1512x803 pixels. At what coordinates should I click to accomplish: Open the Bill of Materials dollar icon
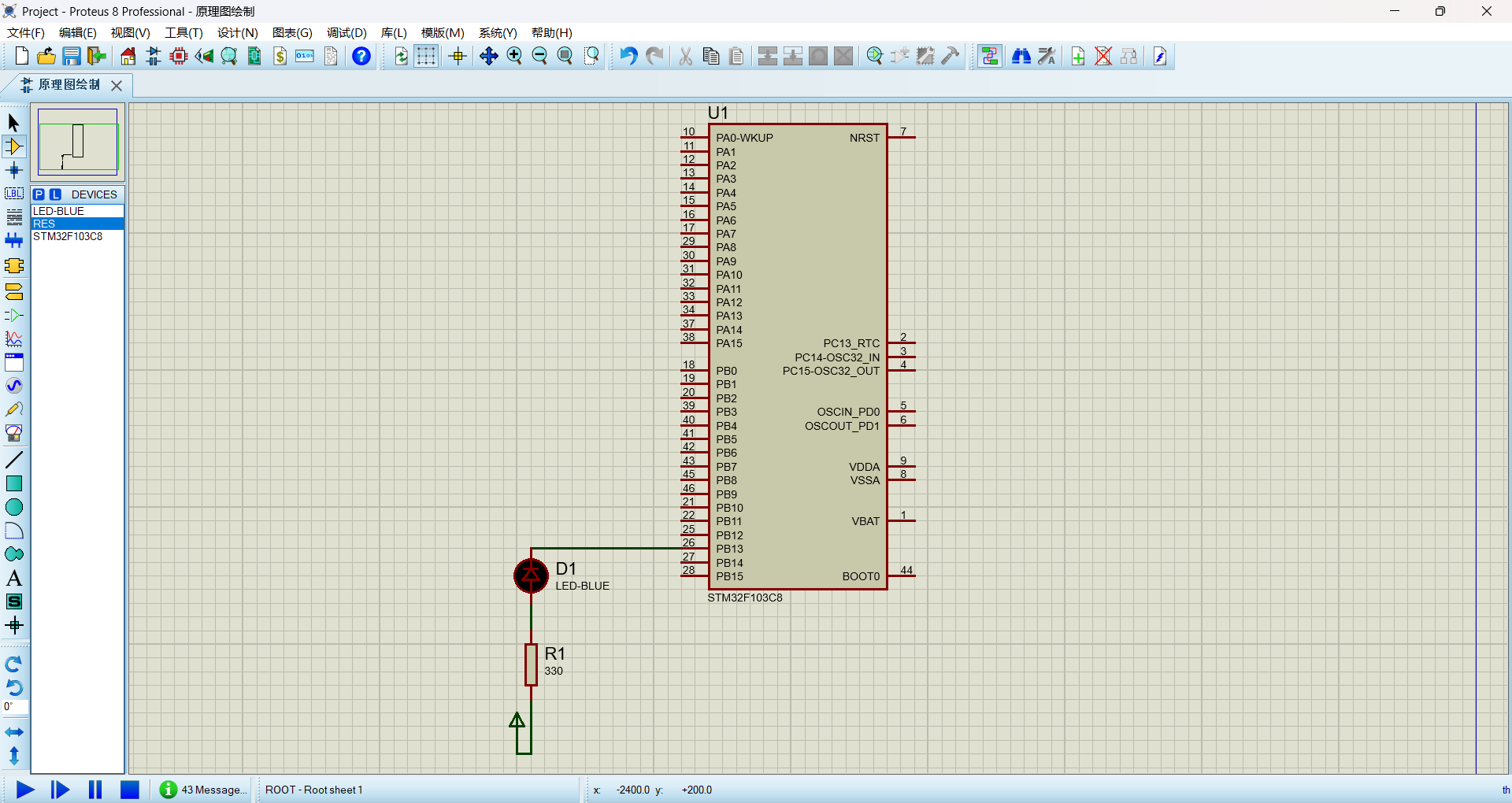(x=280, y=56)
